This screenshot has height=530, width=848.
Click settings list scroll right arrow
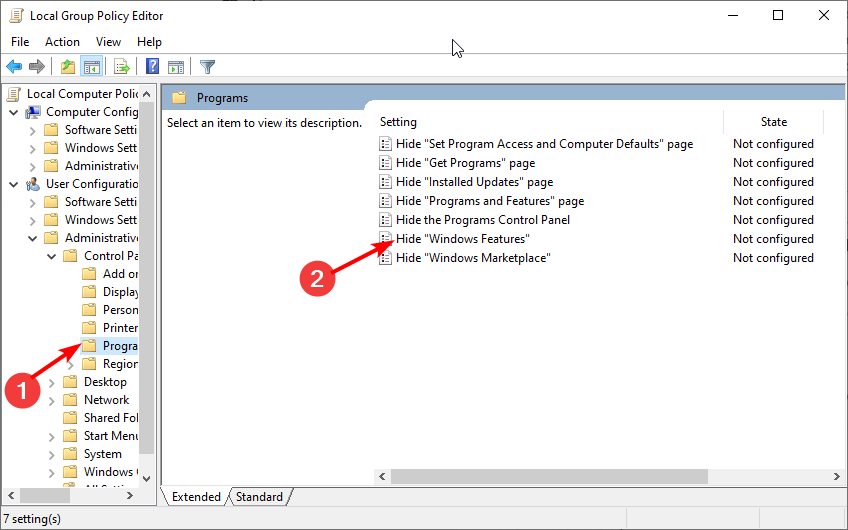tap(837, 476)
